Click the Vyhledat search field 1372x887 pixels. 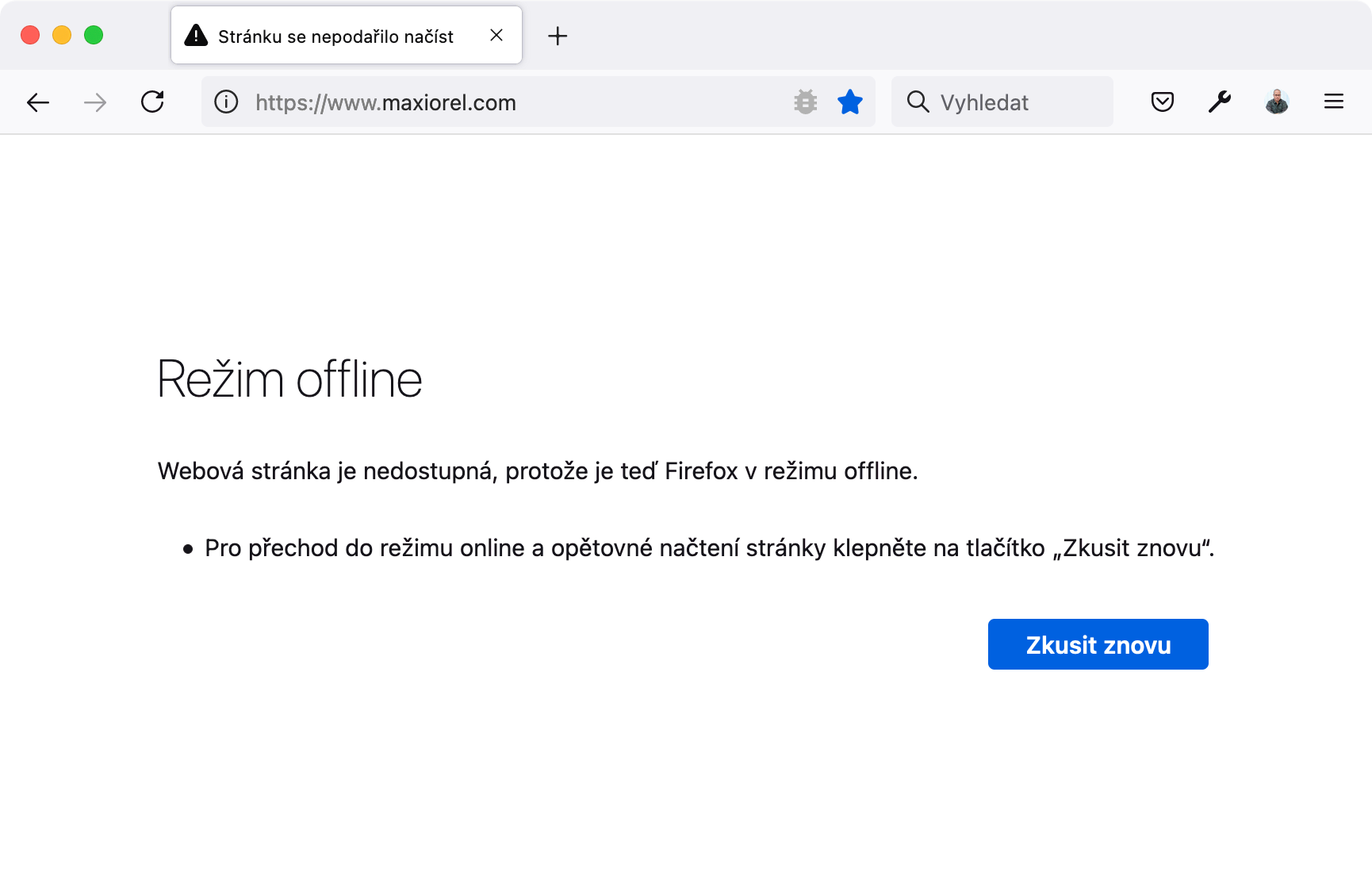(983, 102)
